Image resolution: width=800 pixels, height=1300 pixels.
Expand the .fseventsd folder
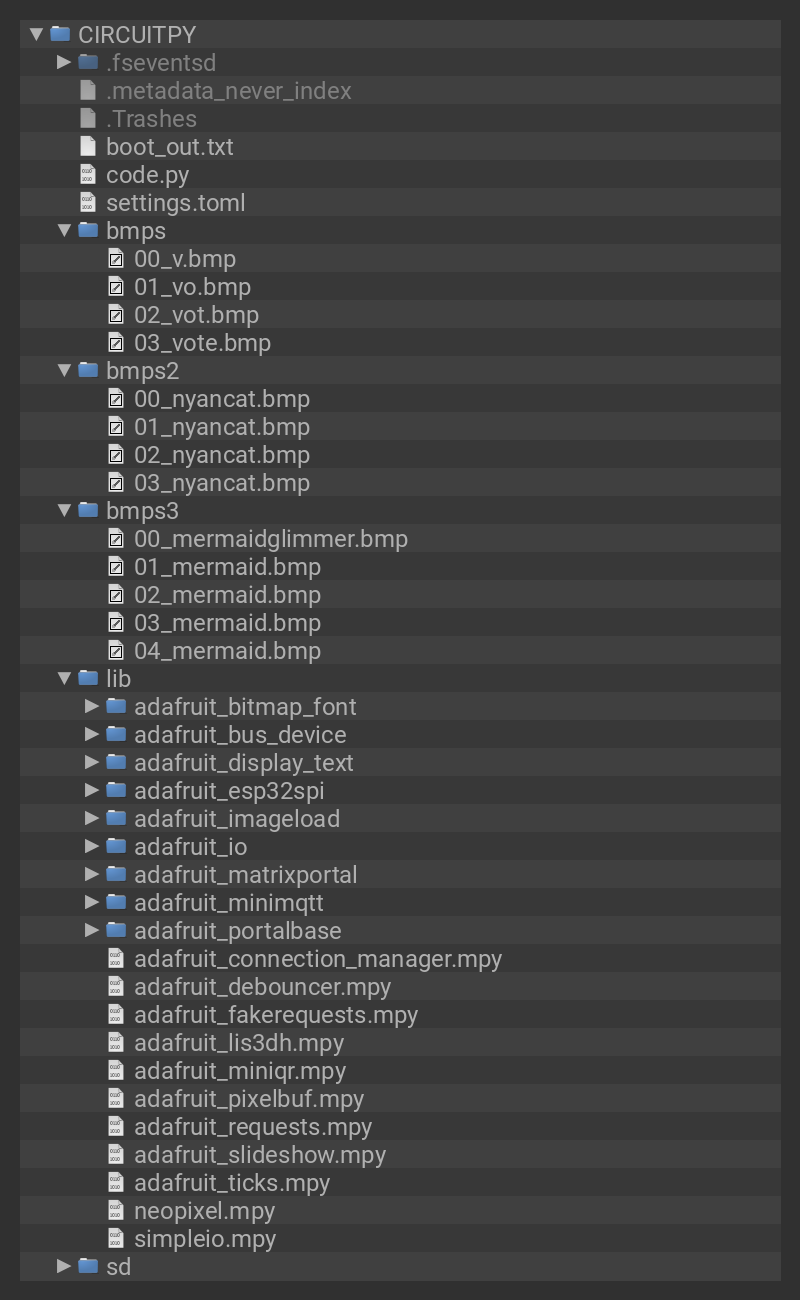64,62
